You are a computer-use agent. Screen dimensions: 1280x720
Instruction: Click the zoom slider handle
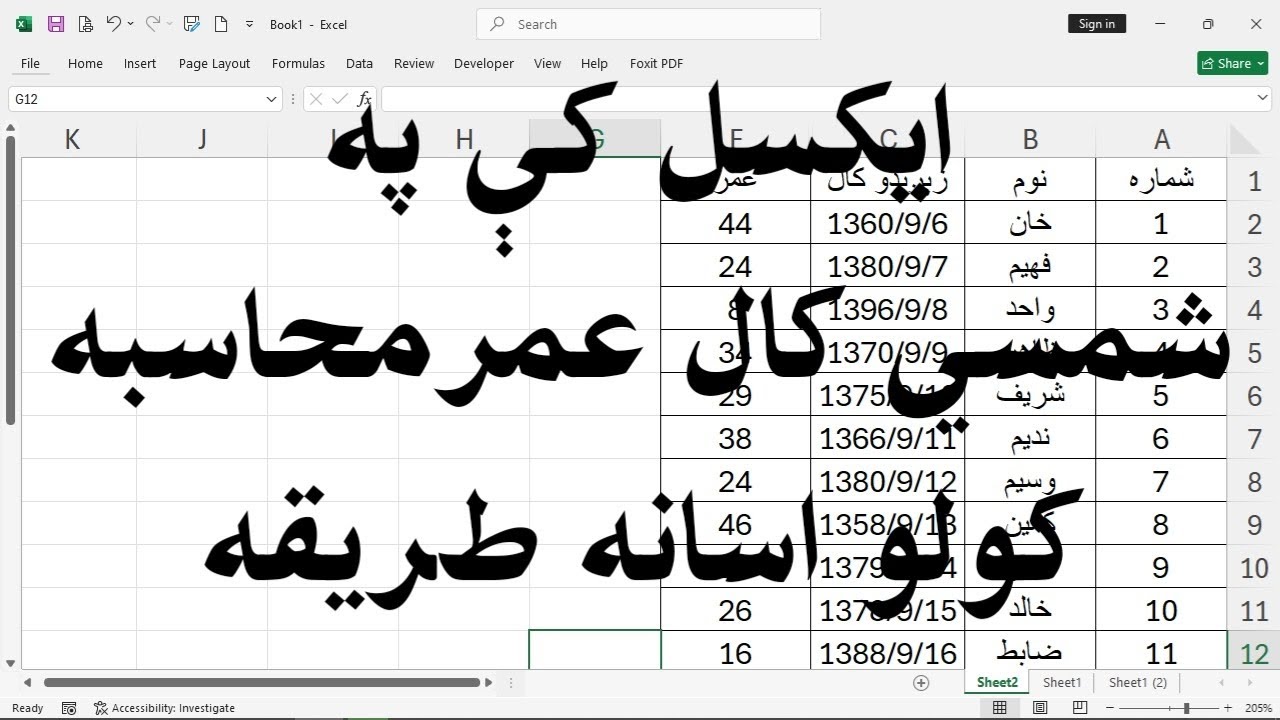pyautogui.click(x=1186, y=708)
